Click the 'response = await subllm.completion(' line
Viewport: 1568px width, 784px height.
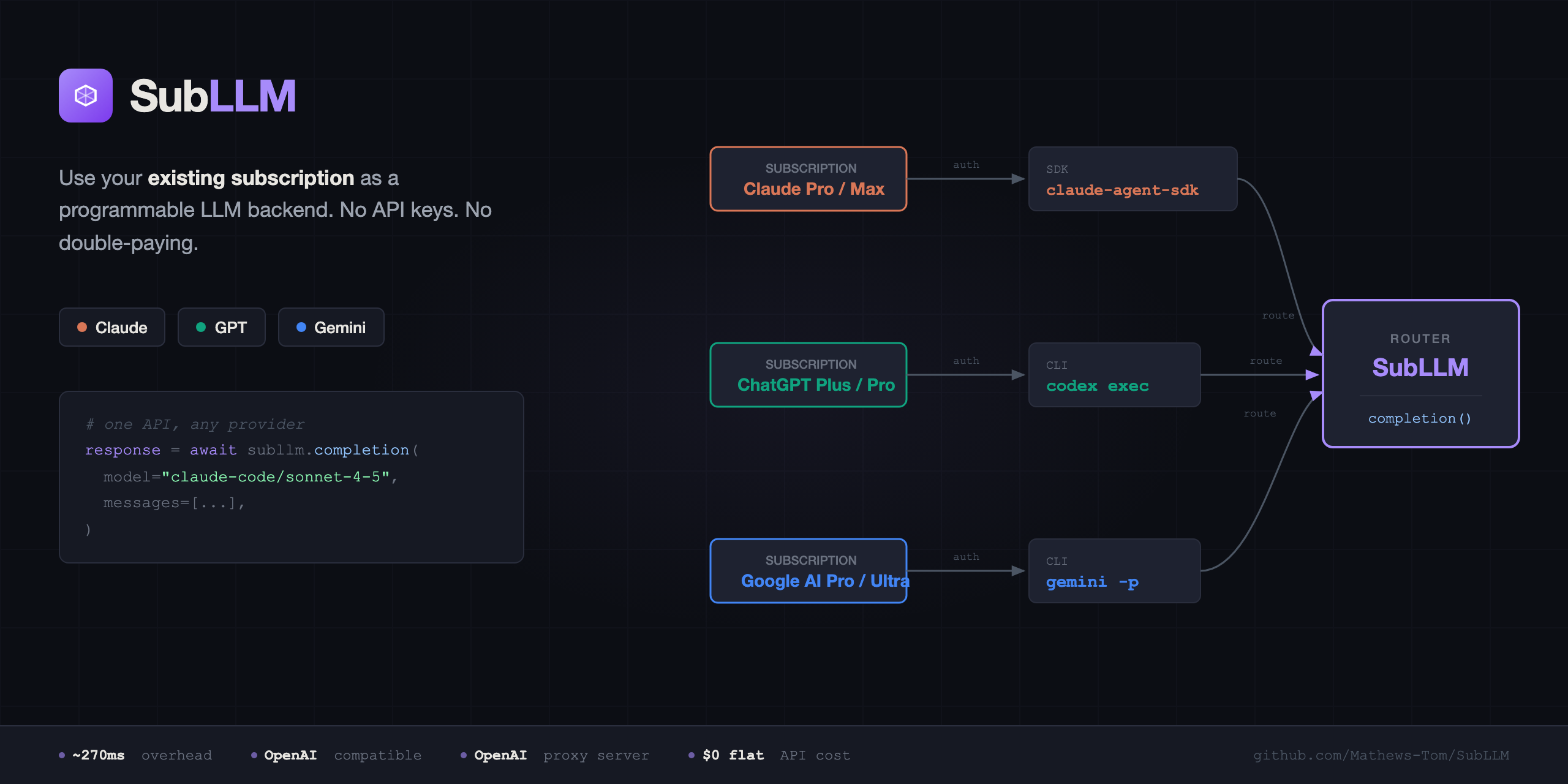tap(252, 450)
